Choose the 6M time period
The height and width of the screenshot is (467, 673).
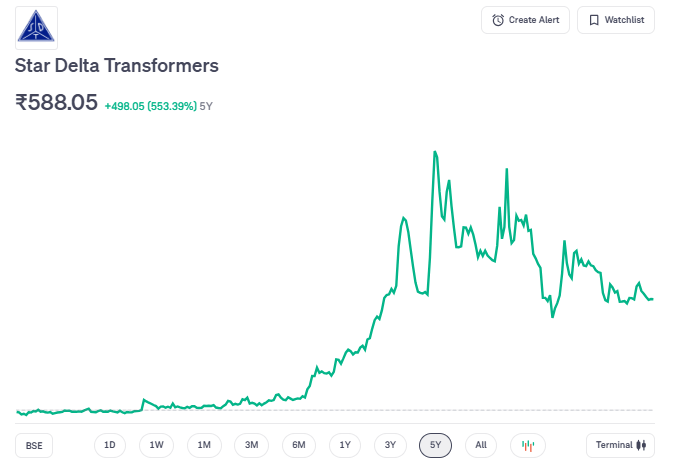click(x=299, y=445)
